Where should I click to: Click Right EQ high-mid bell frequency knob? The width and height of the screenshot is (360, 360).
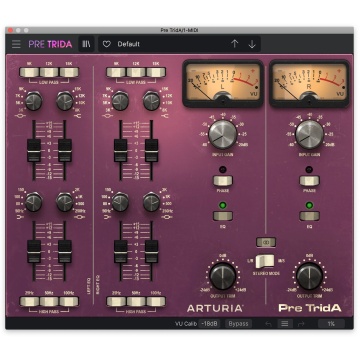(120, 101)
